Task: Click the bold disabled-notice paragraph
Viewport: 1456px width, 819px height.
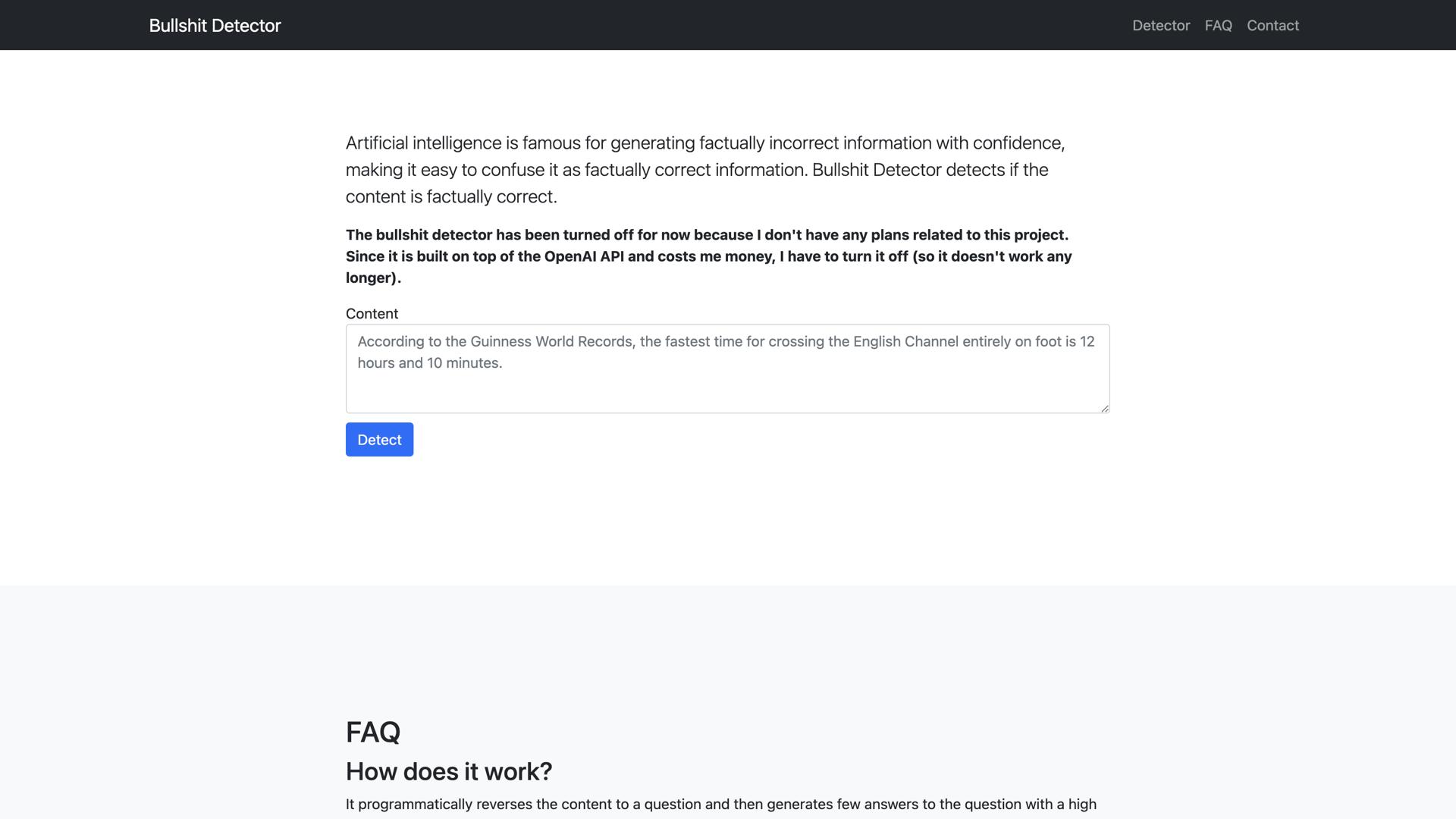Action: coord(708,256)
